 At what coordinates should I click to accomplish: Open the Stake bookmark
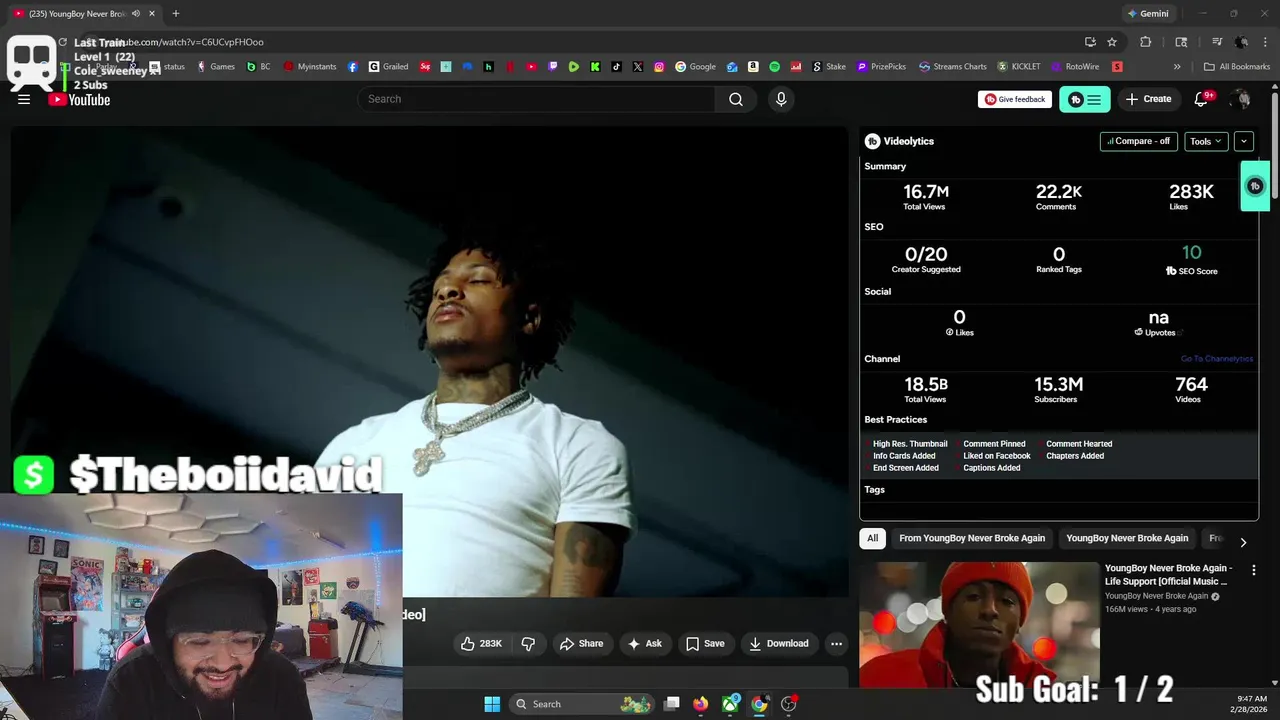[x=829, y=67]
